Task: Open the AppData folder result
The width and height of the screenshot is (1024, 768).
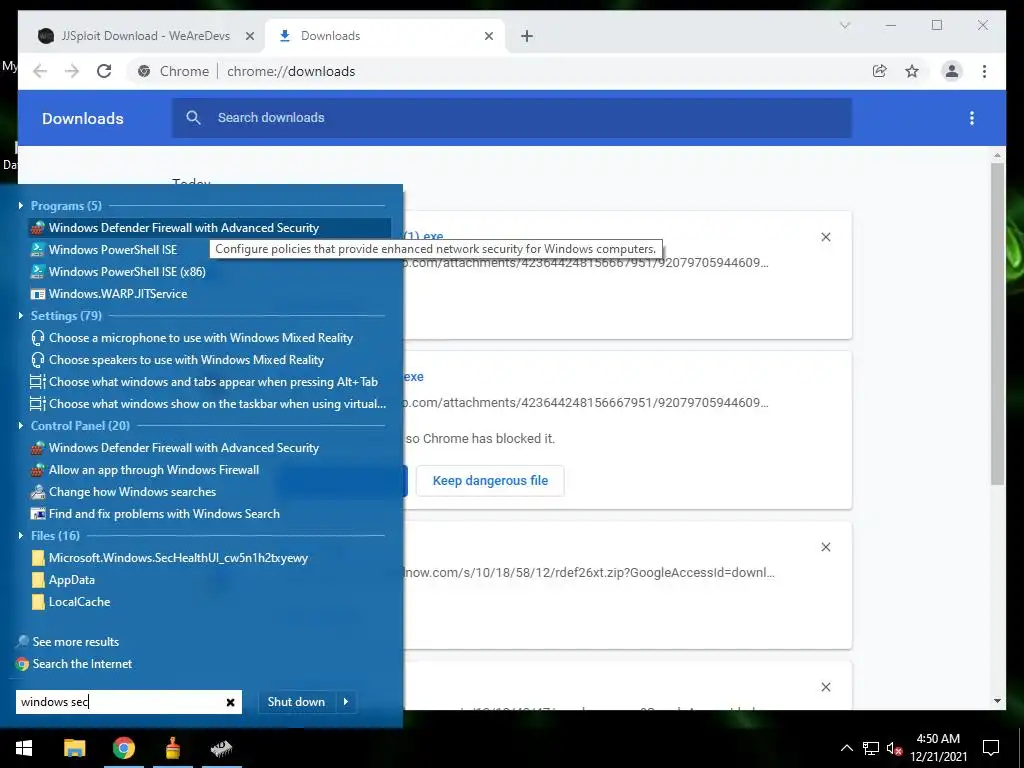Action: 72,580
